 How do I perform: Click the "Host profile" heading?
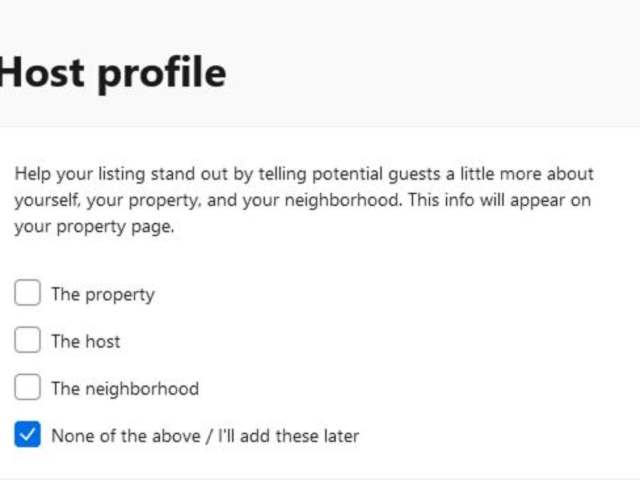(x=112, y=73)
